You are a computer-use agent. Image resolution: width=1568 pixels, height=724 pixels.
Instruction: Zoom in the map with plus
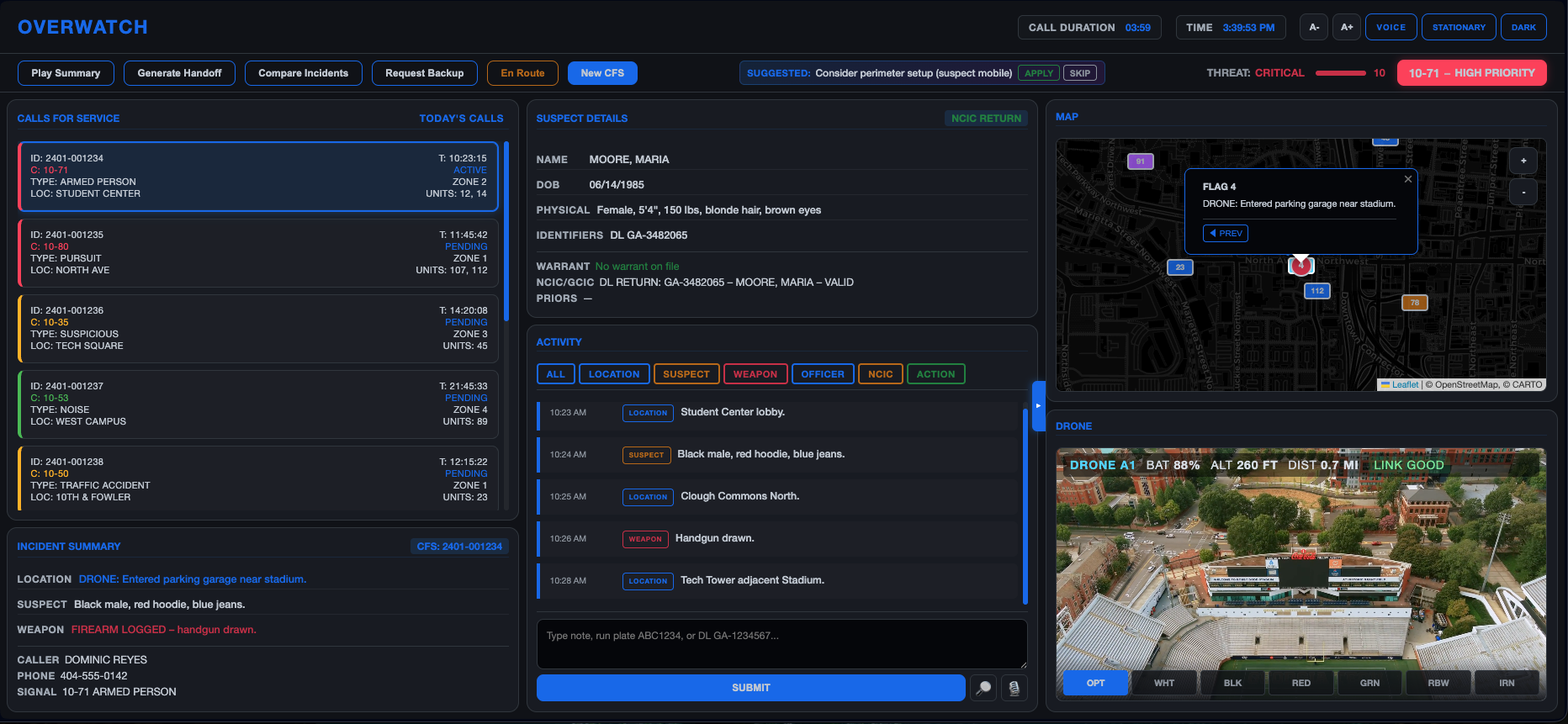pos(1523,161)
